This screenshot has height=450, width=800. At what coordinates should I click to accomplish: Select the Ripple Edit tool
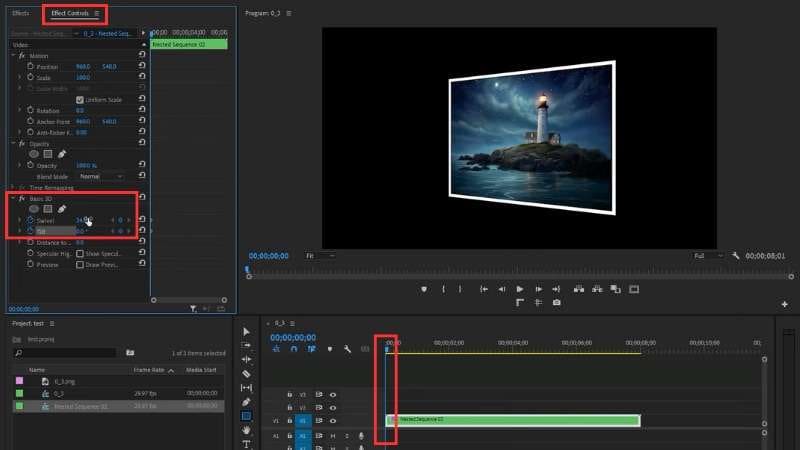[x=246, y=359]
